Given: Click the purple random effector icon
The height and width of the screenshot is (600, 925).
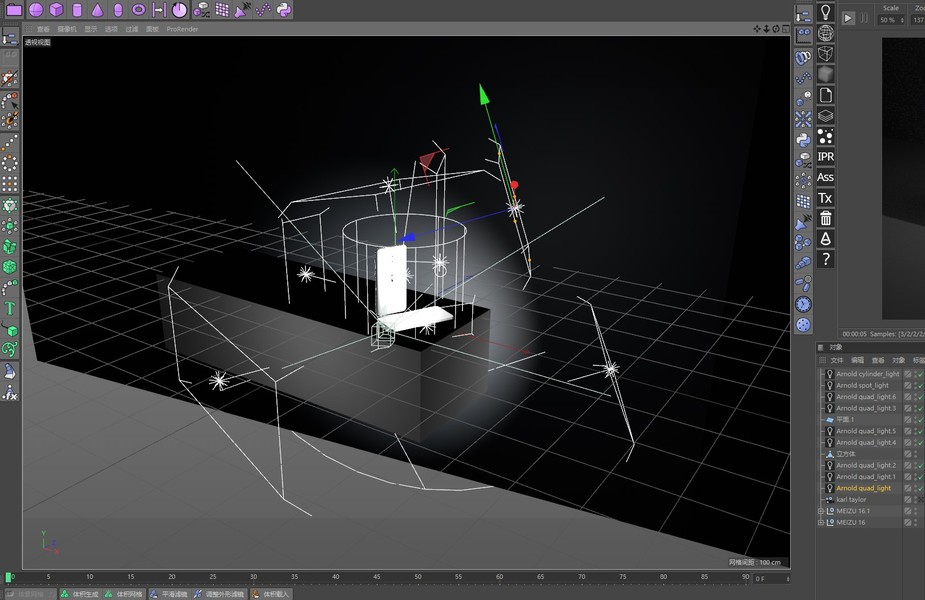Looking at the screenshot, I should pyautogui.click(x=202, y=9).
